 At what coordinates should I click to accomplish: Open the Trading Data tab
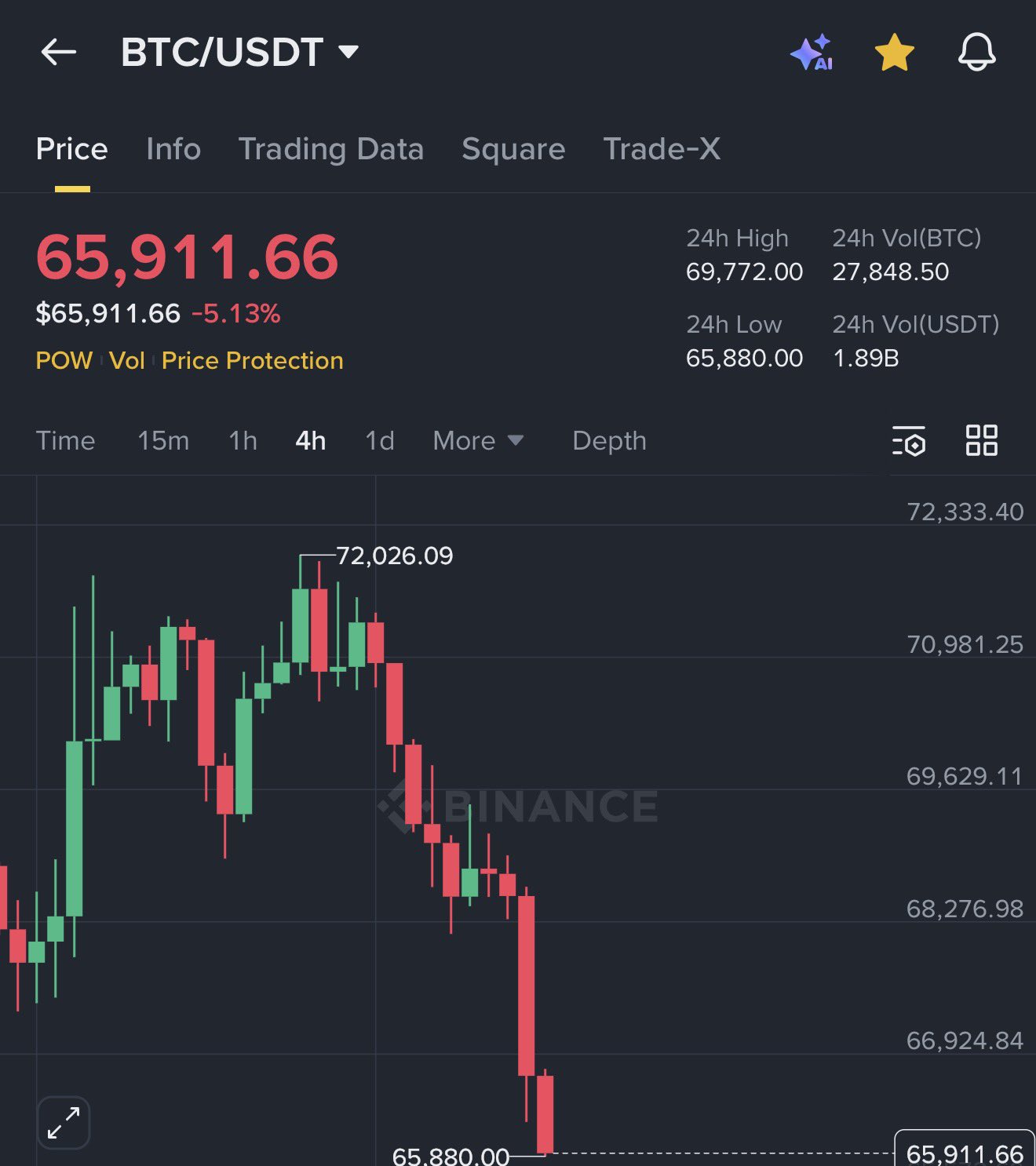tap(330, 149)
